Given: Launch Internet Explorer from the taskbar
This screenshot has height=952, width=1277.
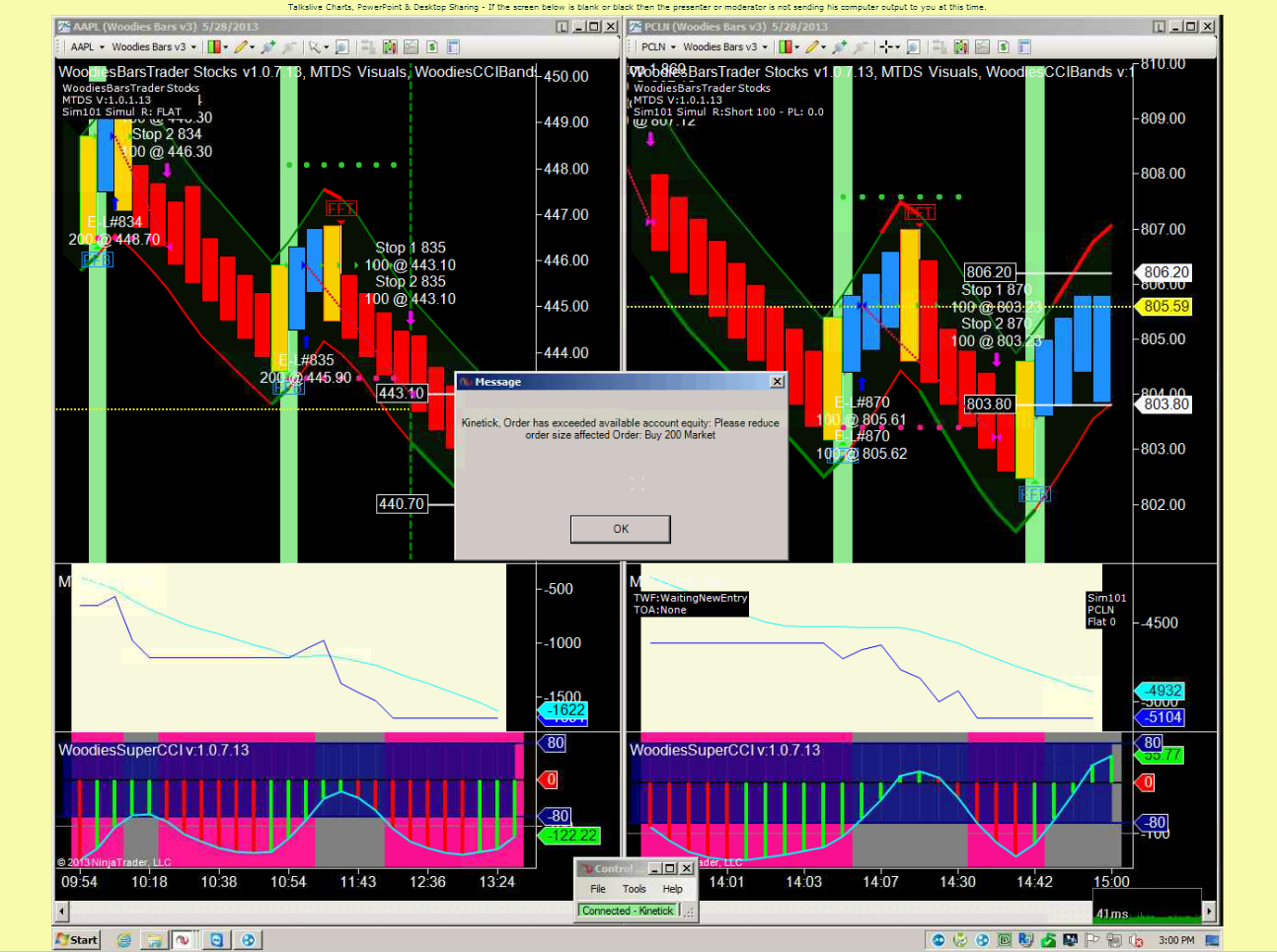Looking at the screenshot, I should tap(124, 940).
